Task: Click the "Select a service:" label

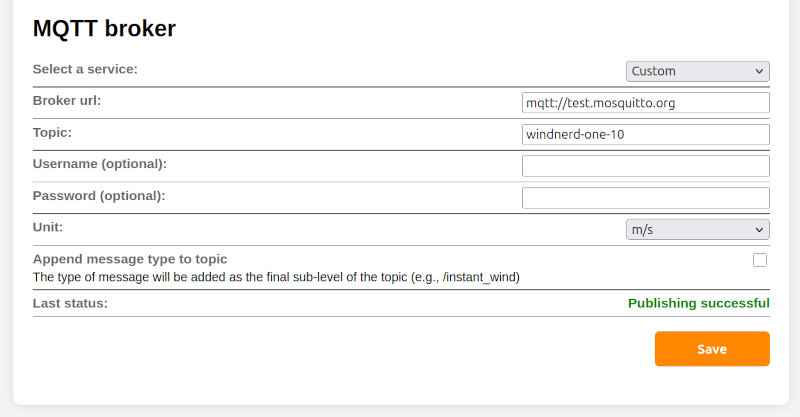Action: [85, 69]
